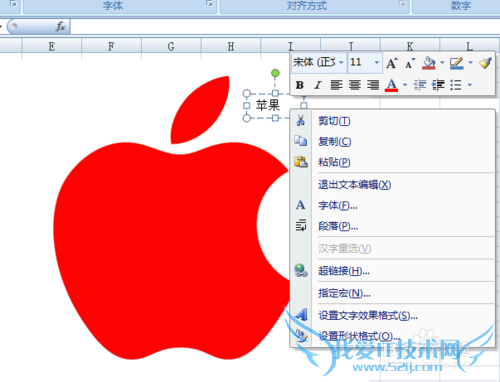
Task: Select column H header
Action: (231, 46)
